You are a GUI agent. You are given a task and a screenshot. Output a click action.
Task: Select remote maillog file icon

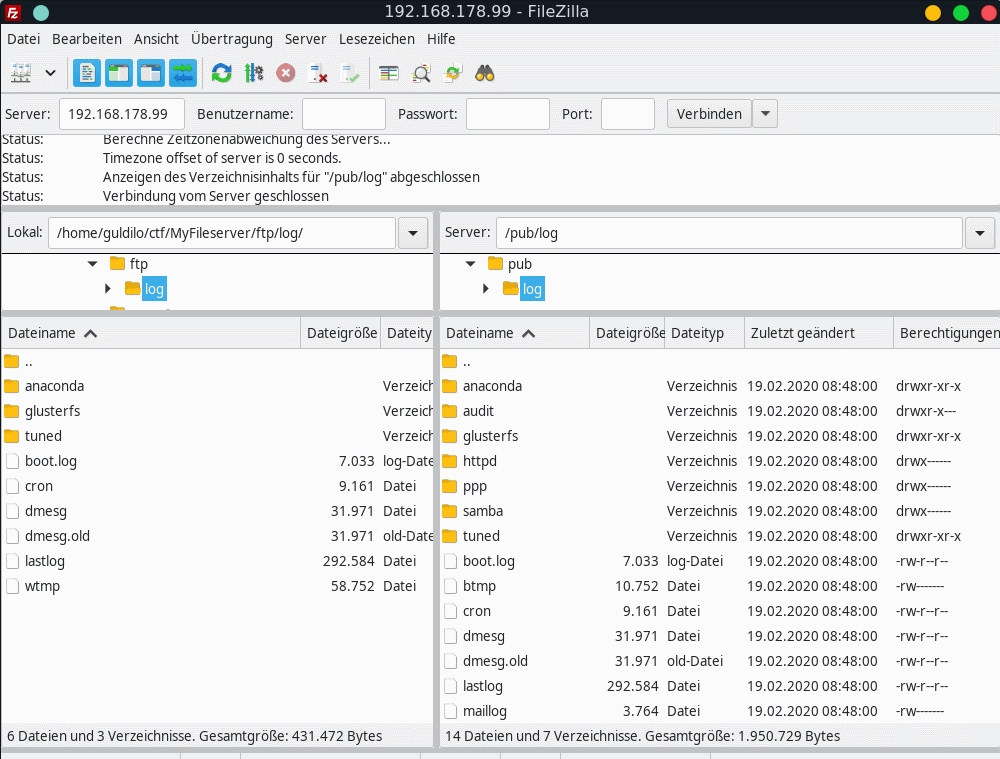(x=450, y=711)
